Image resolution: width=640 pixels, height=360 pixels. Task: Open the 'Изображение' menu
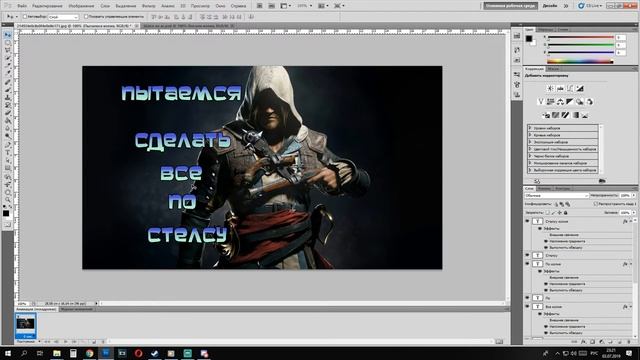tap(81, 6)
